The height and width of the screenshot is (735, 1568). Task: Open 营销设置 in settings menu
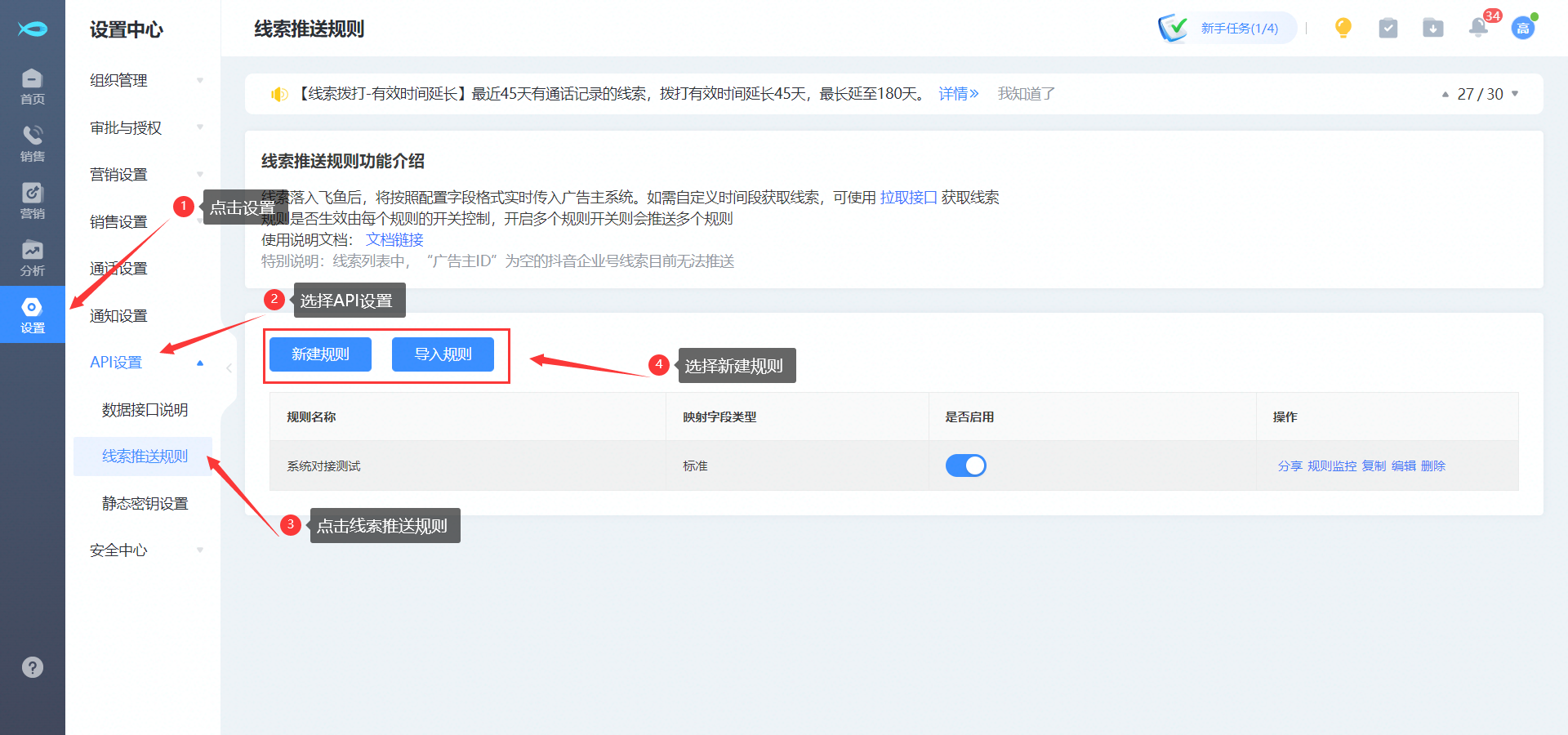point(118,175)
